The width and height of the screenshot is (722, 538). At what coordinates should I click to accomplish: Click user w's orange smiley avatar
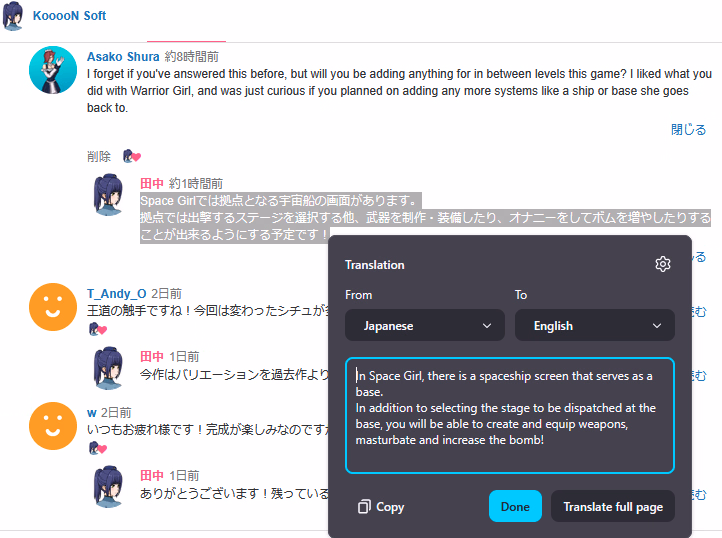pos(53,426)
